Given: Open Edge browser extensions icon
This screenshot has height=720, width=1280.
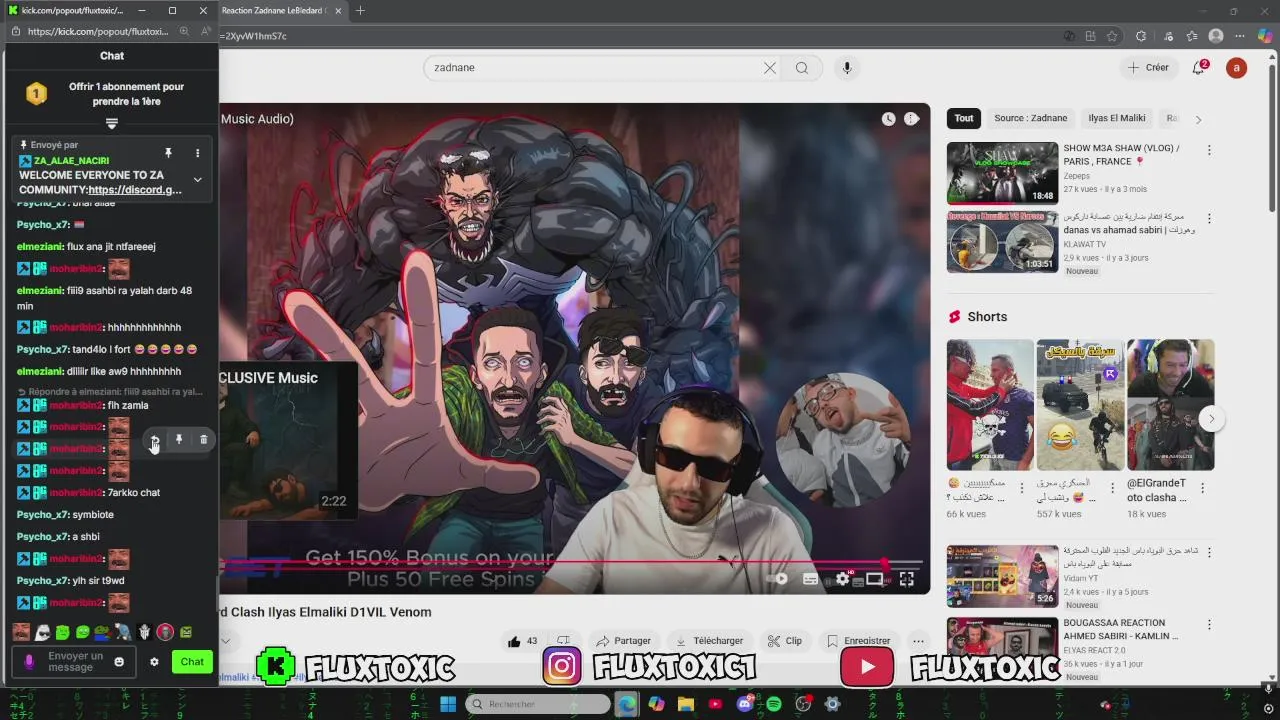Looking at the screenshot, I should coord(1141,36).
